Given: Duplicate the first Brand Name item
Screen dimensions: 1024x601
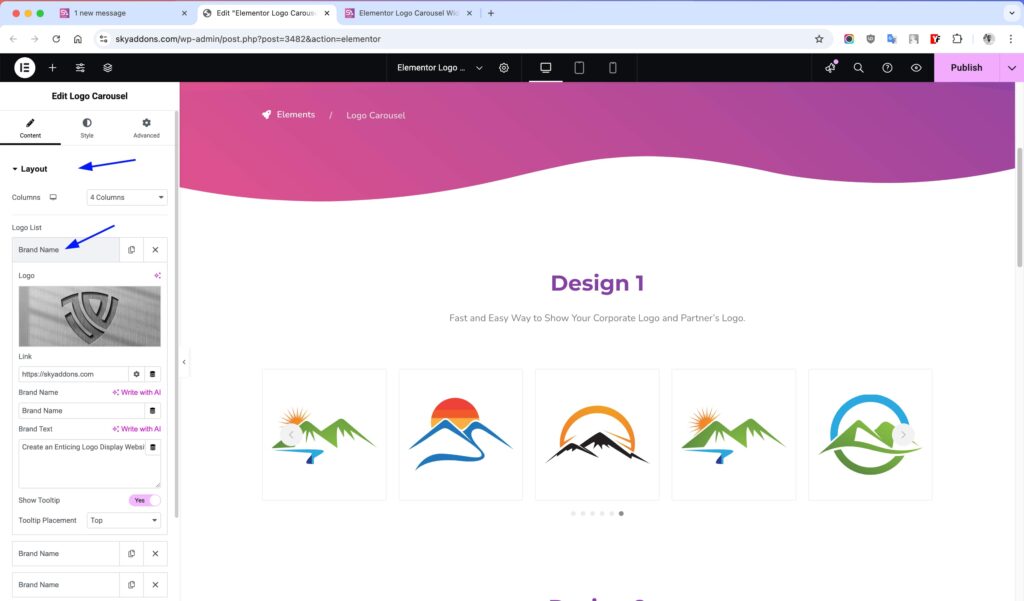Looking at the screenshot, I should point(131,250).
